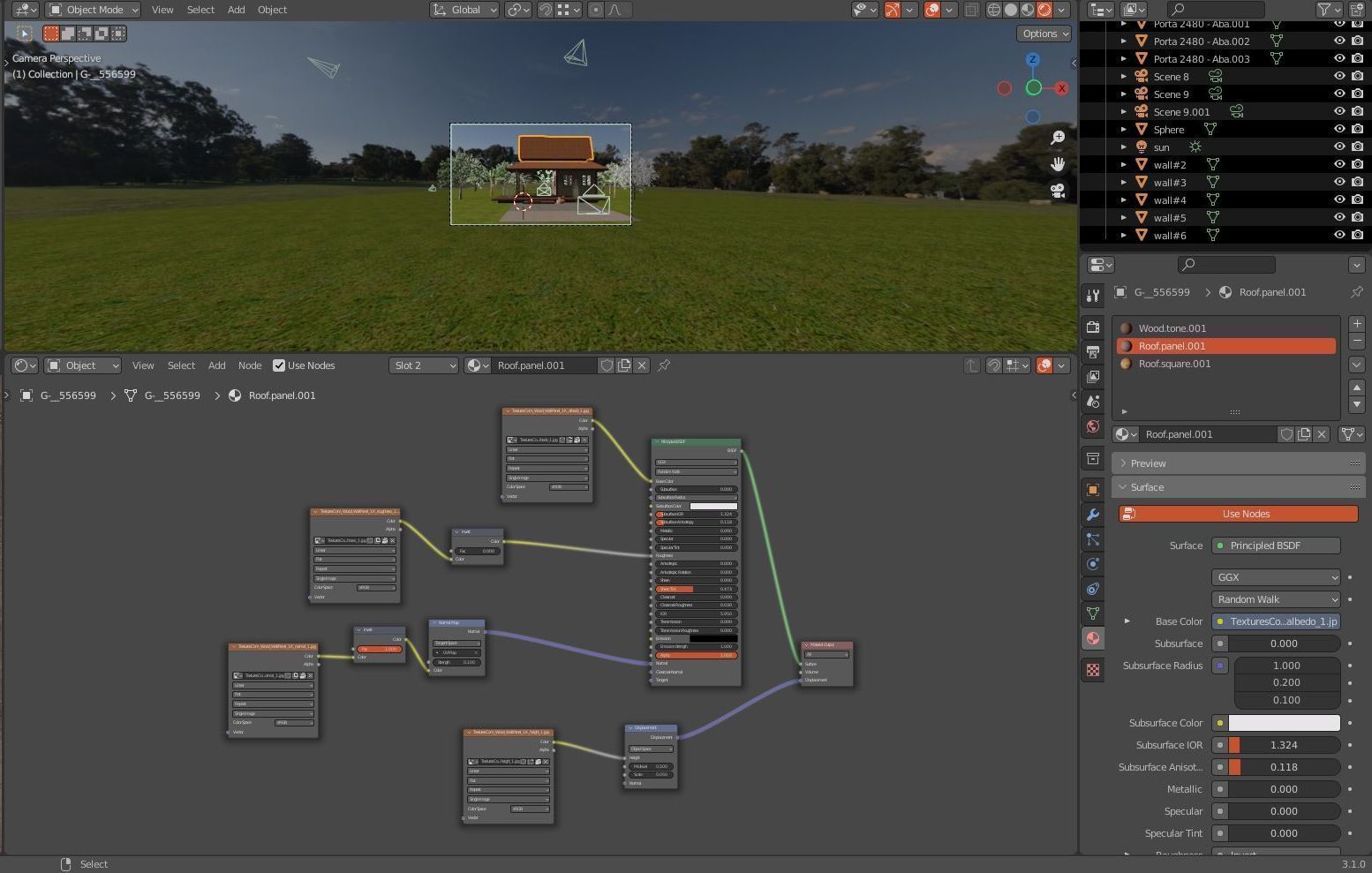
Task: Select the Wood.tone.001 material slot
Action: tap(1226, 328)
